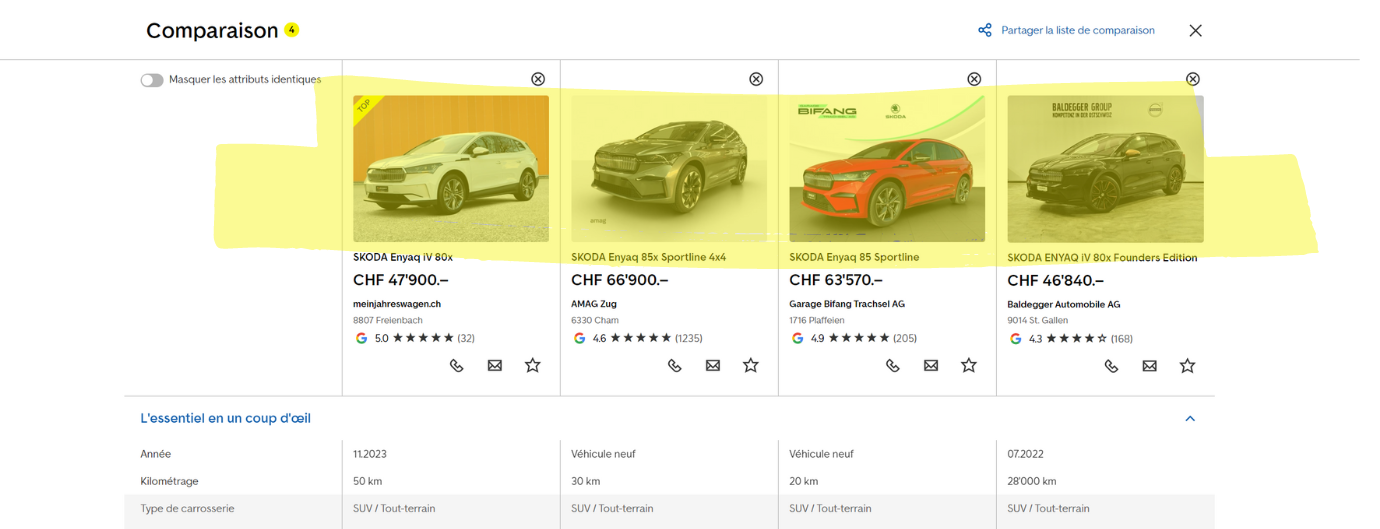This screenshot has height=529, width=1380.
Task: Click dealer name AMAG Zug
Action: 596,304
